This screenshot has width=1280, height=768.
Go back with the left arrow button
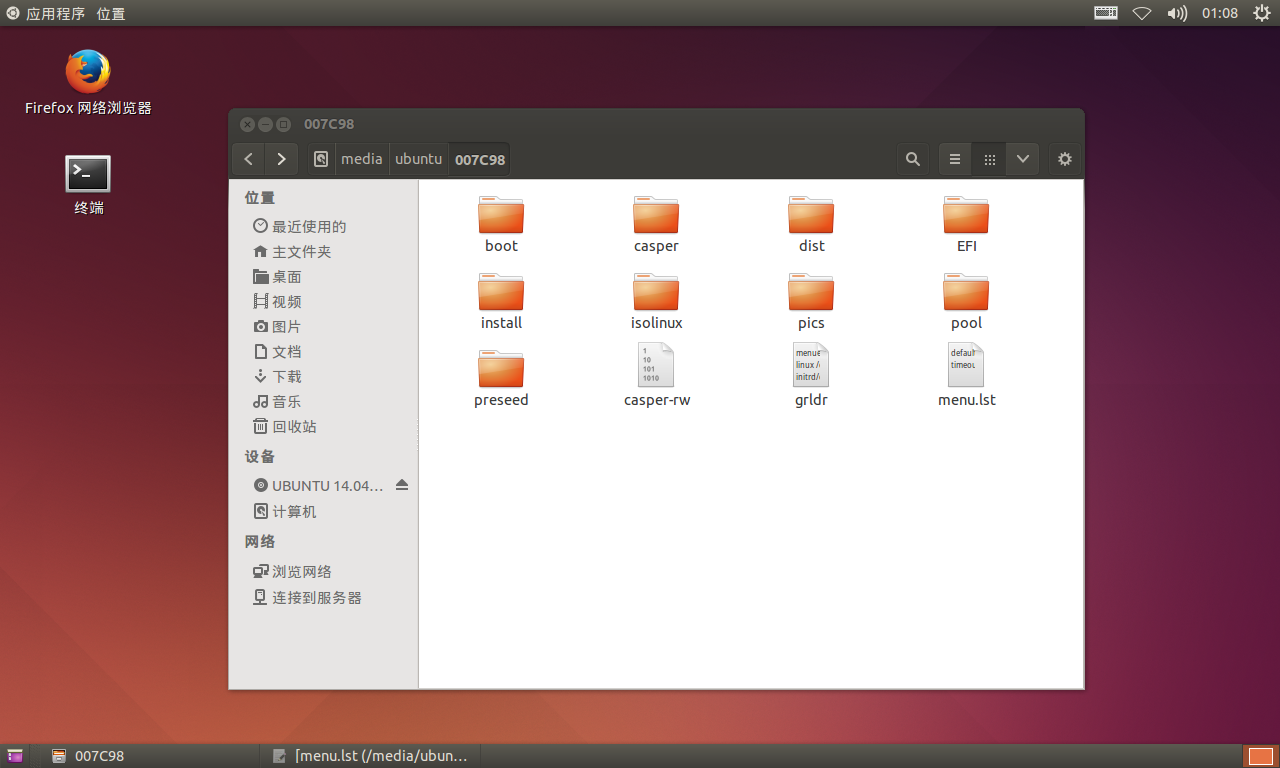click(x=249, y=159)
